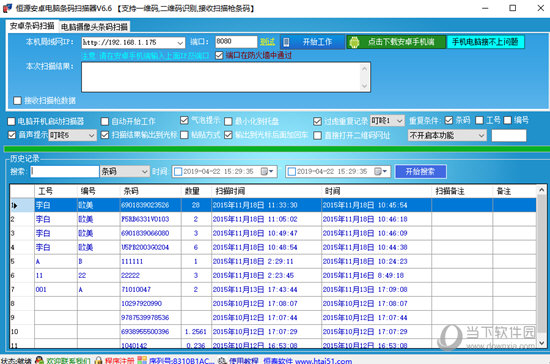Viewport: 550px width, 364px height.
Task: Click the app logo in title bar
Action: tap(7, 8)
